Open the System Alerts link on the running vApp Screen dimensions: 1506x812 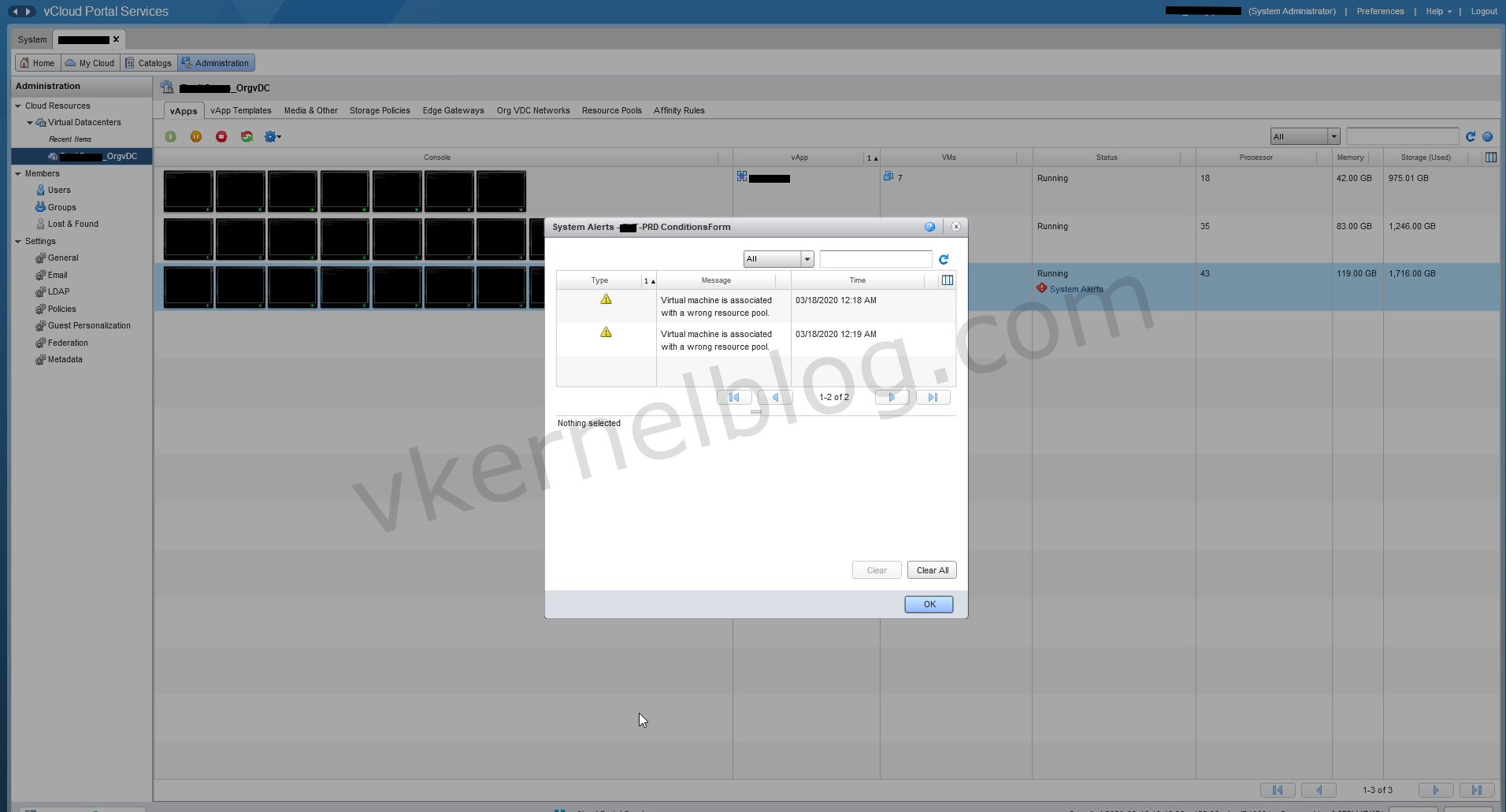(x=1075, y=288)
